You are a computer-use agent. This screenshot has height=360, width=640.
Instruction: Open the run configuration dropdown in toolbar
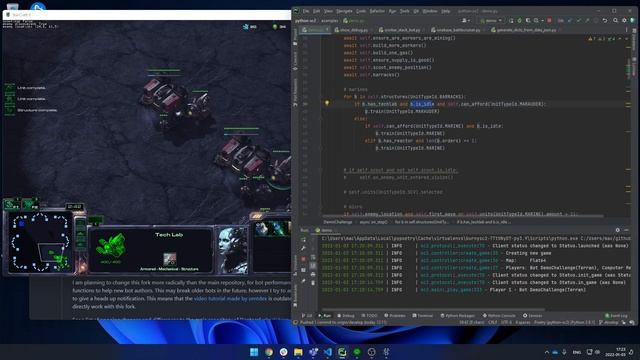coord(491,20)
